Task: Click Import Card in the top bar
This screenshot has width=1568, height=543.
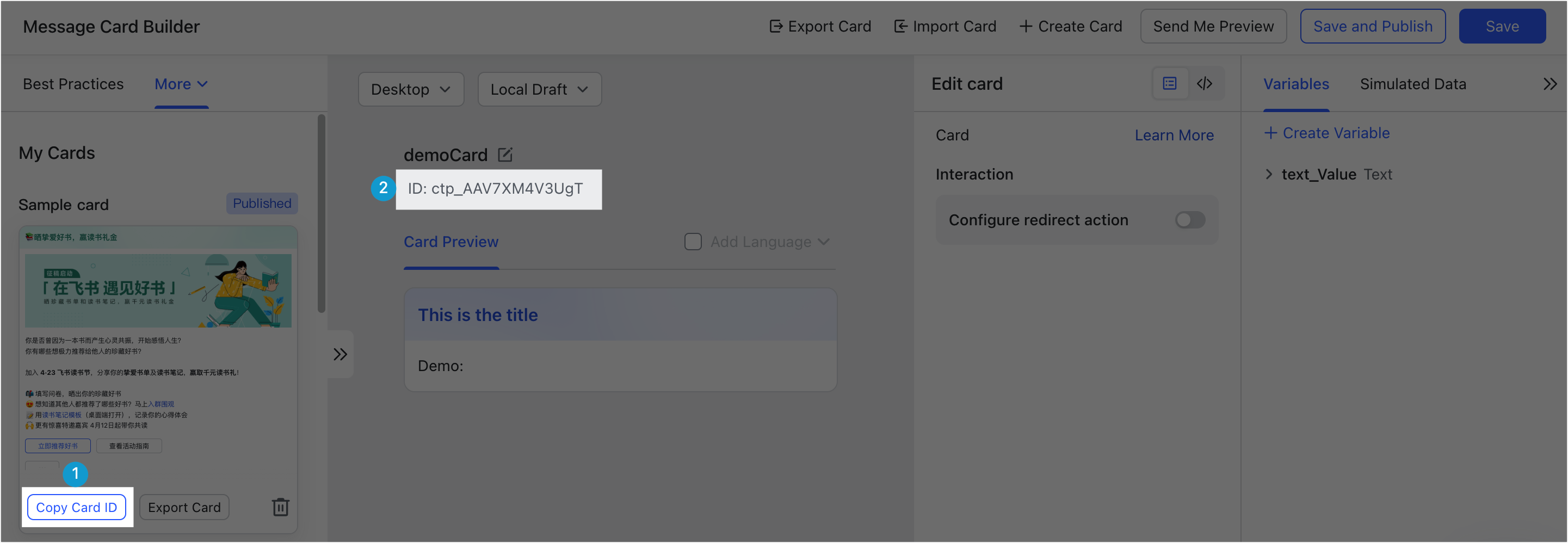Action: click(x=944, y=26)
